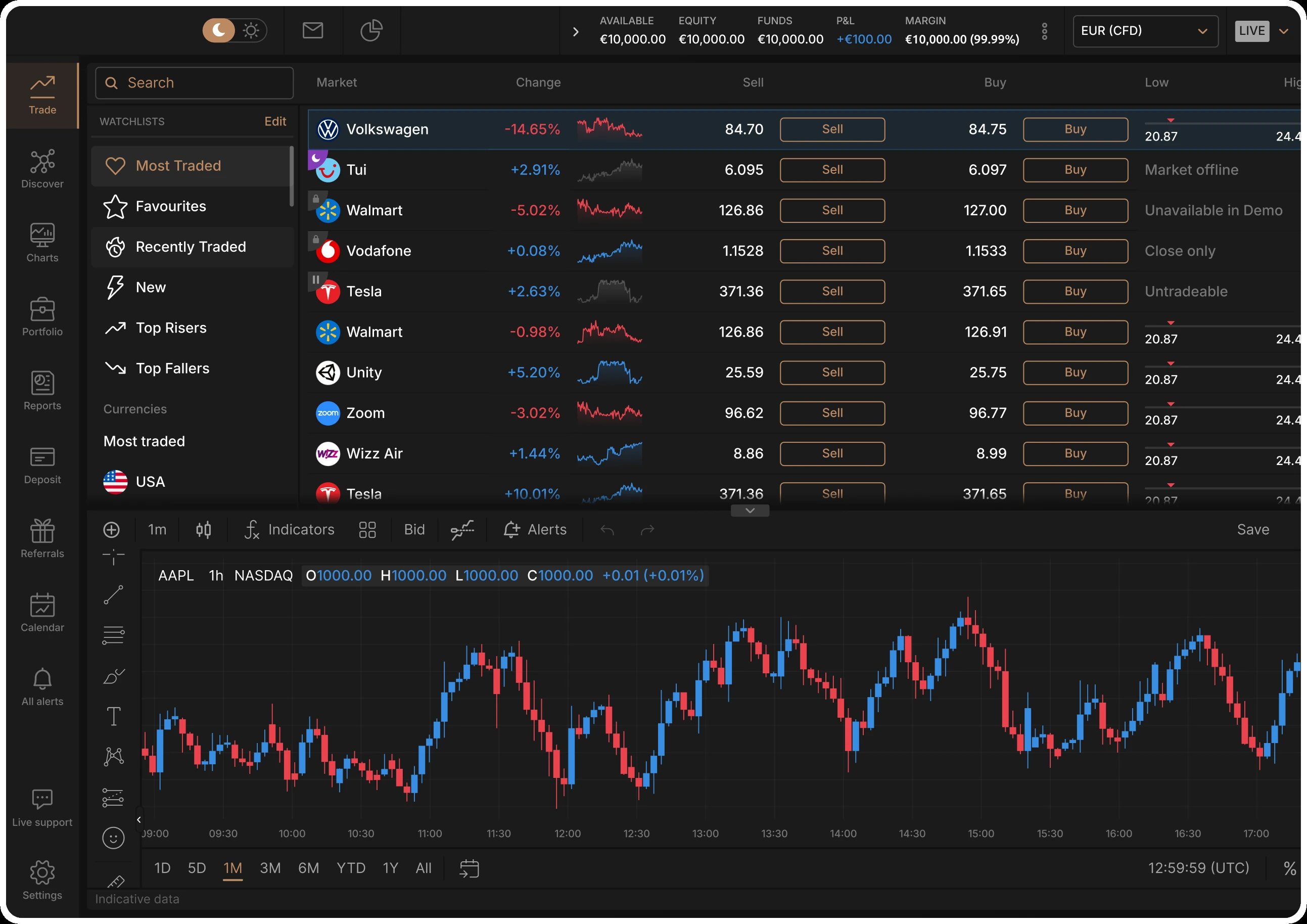The width and height of the screenshot is (1307, 924).
Task: Select the pattern drawing tool
Action: (114, 757)
